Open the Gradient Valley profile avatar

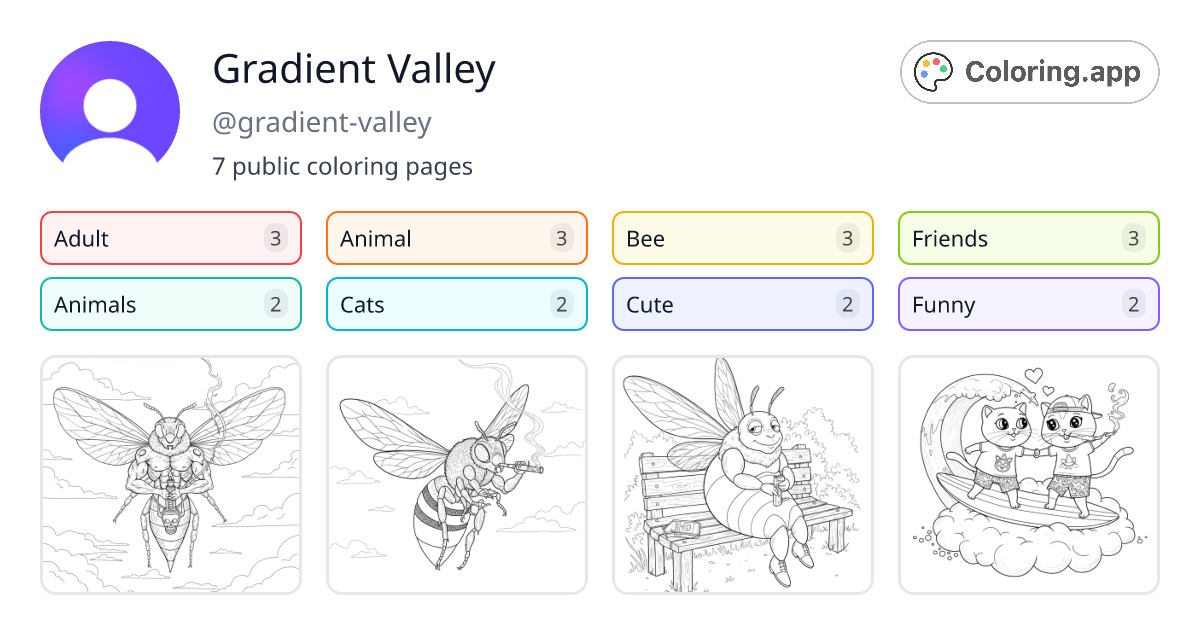coord(110,106)
